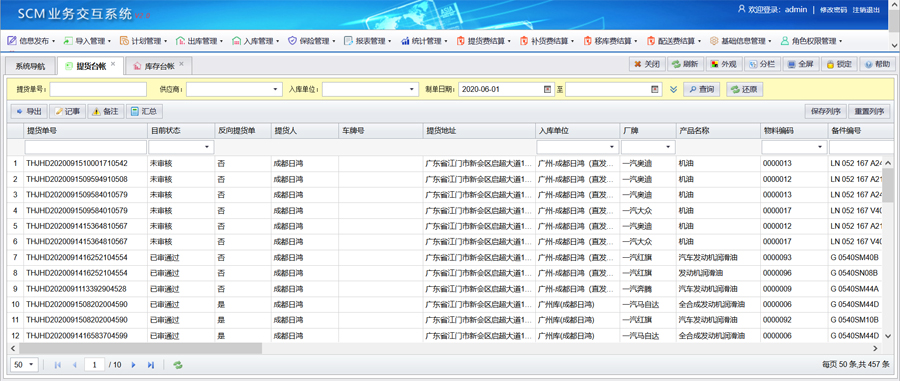The width and height of the screenshot is (900, 381).
Task: Switch to the 库存台帐 tab
Action: 154,66
